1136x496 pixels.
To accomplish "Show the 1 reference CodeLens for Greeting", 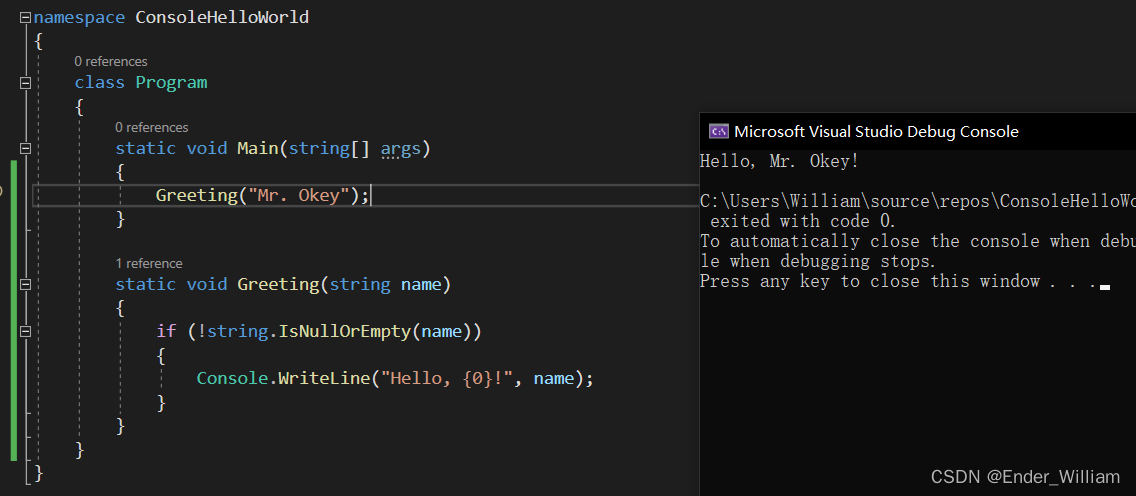I will tap(148, 264).
